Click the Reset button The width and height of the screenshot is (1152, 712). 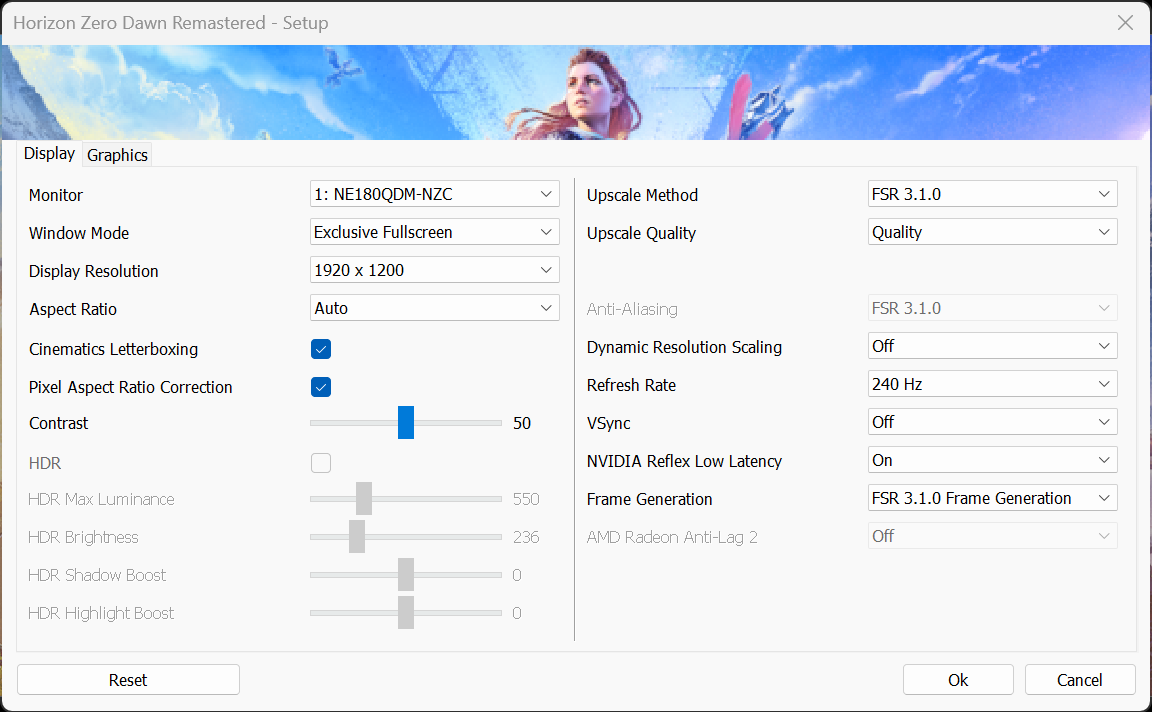(x=129, y=680)
